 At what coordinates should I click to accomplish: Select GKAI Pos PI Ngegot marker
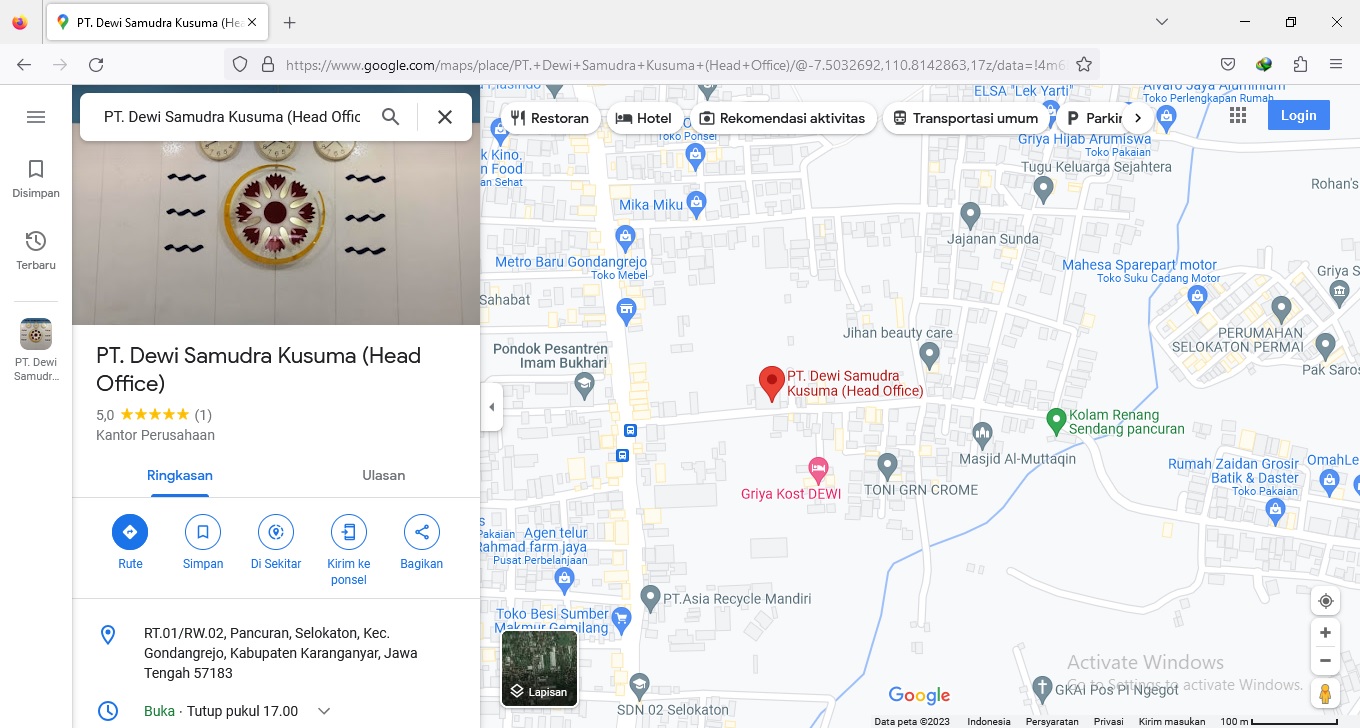tap(1042, 688)
